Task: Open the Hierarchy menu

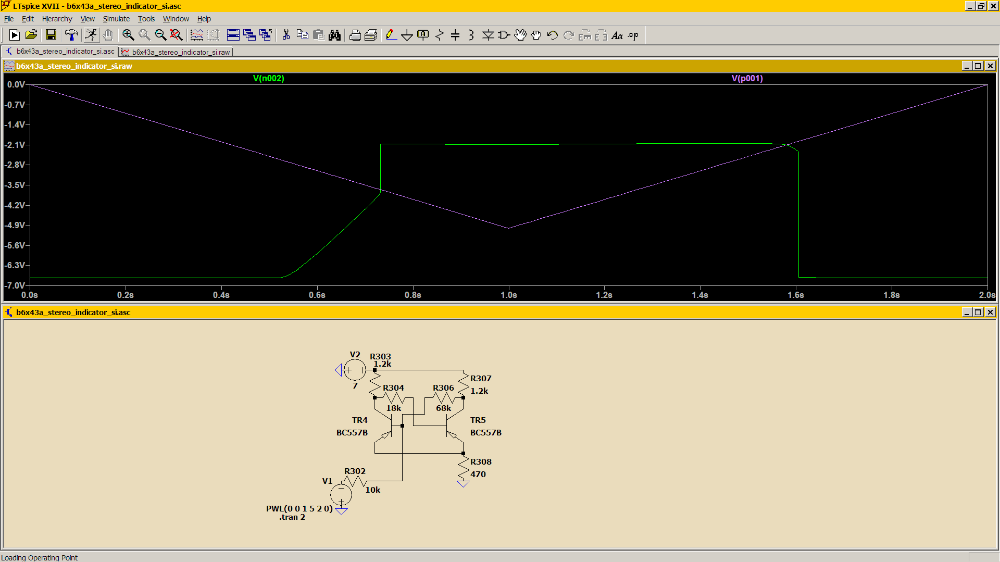Action: pos(57,18)
